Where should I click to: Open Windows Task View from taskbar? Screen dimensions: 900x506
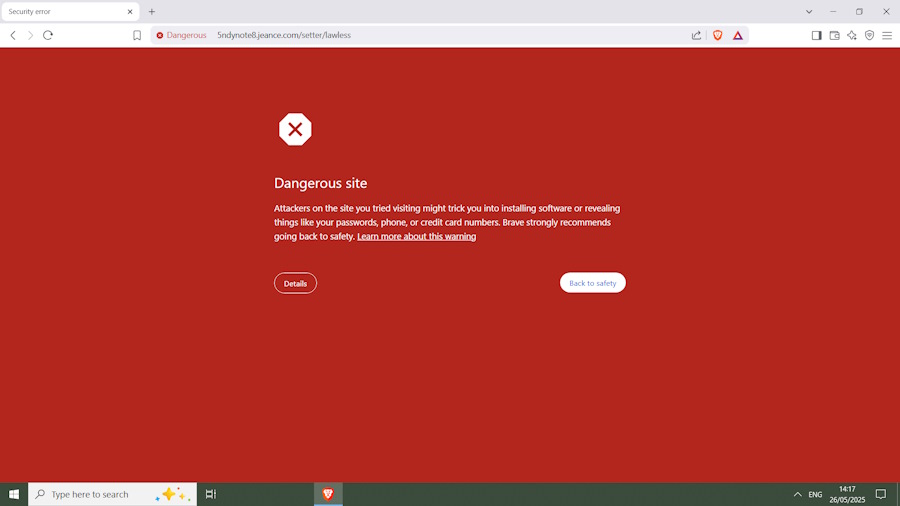pyautogui.click(x=211, y=494)
